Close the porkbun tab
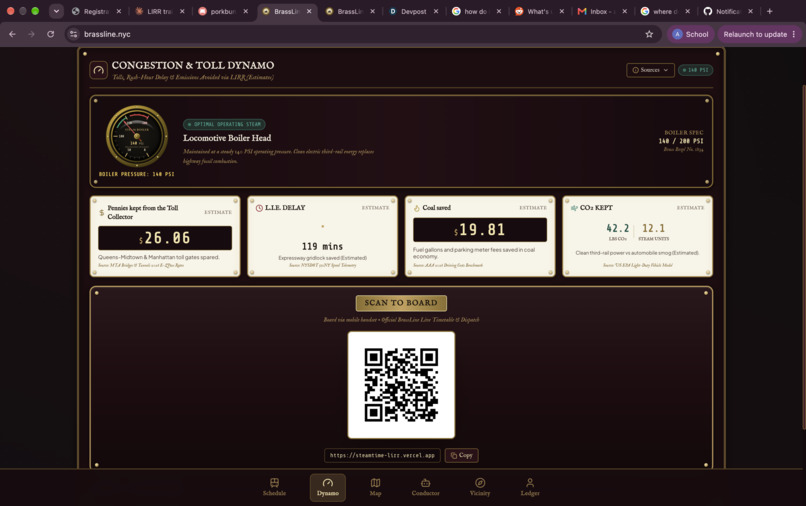 (x=245, y=11)
